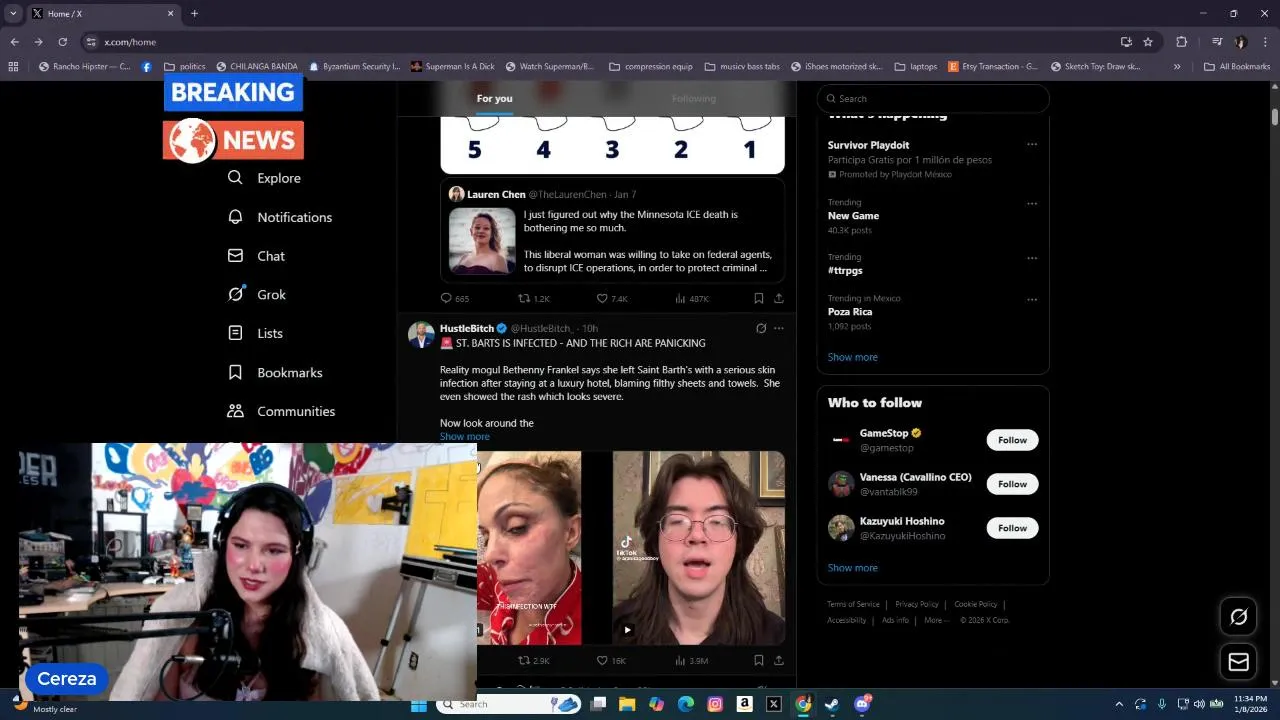1280x720 pixels.
Task: Open All Bookmarks folder
Action: 1237,67
